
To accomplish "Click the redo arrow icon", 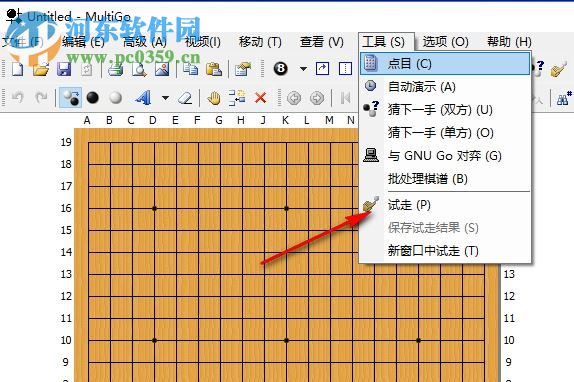I will pos(41,98).
